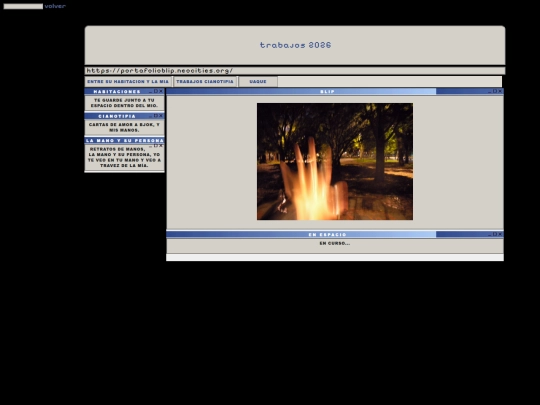Click the 'trabajos 2026' page title
Screen dimensions: 540x405
click(295, 45)
